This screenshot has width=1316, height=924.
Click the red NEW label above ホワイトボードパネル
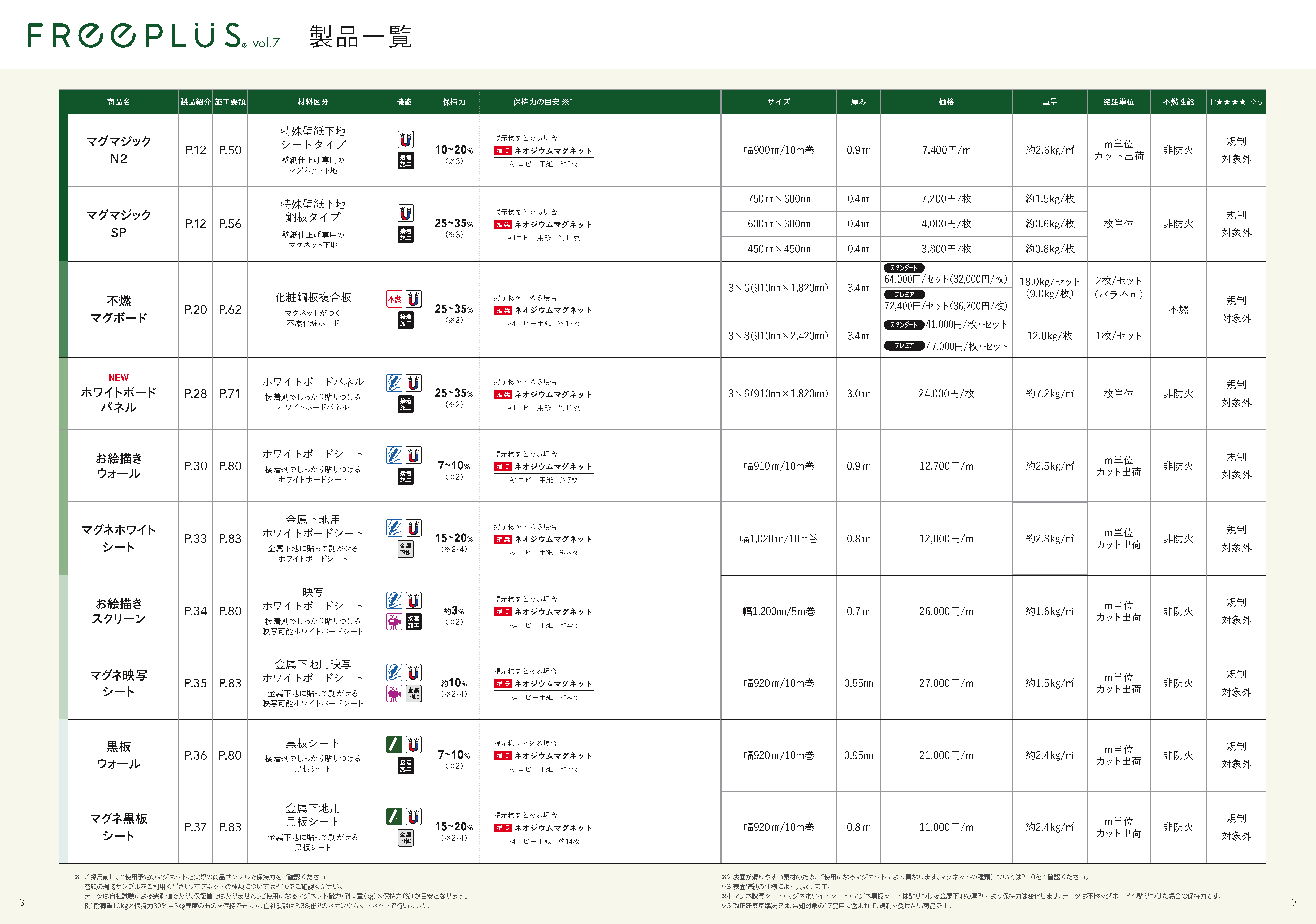119,378
